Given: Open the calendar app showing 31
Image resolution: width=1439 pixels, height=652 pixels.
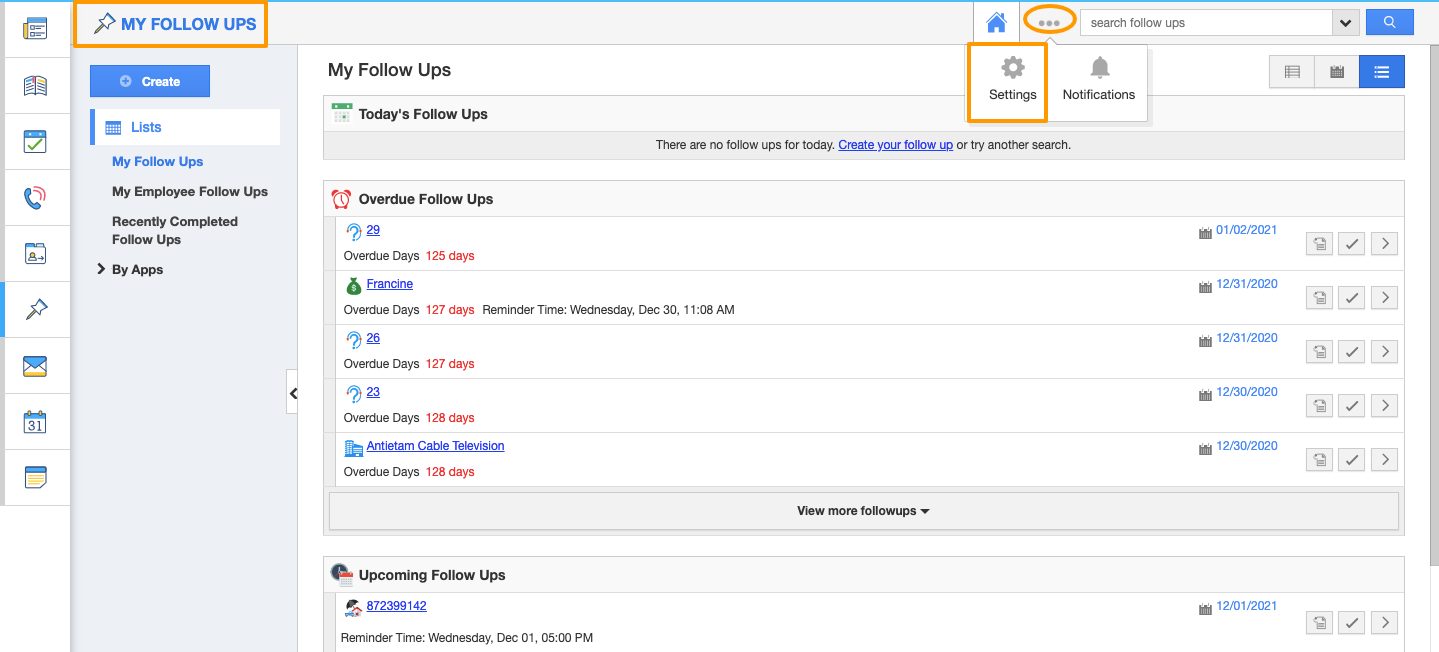Looking at the screenshot, I should (35, 422).
